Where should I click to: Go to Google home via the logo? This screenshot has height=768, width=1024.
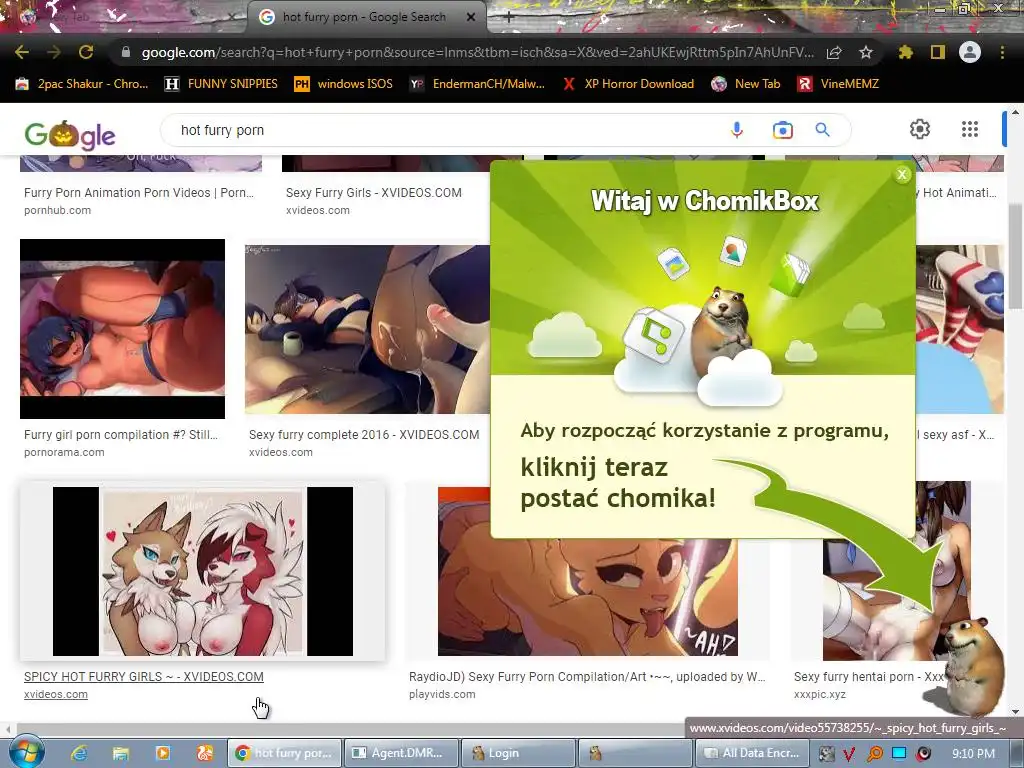[70, 135]
